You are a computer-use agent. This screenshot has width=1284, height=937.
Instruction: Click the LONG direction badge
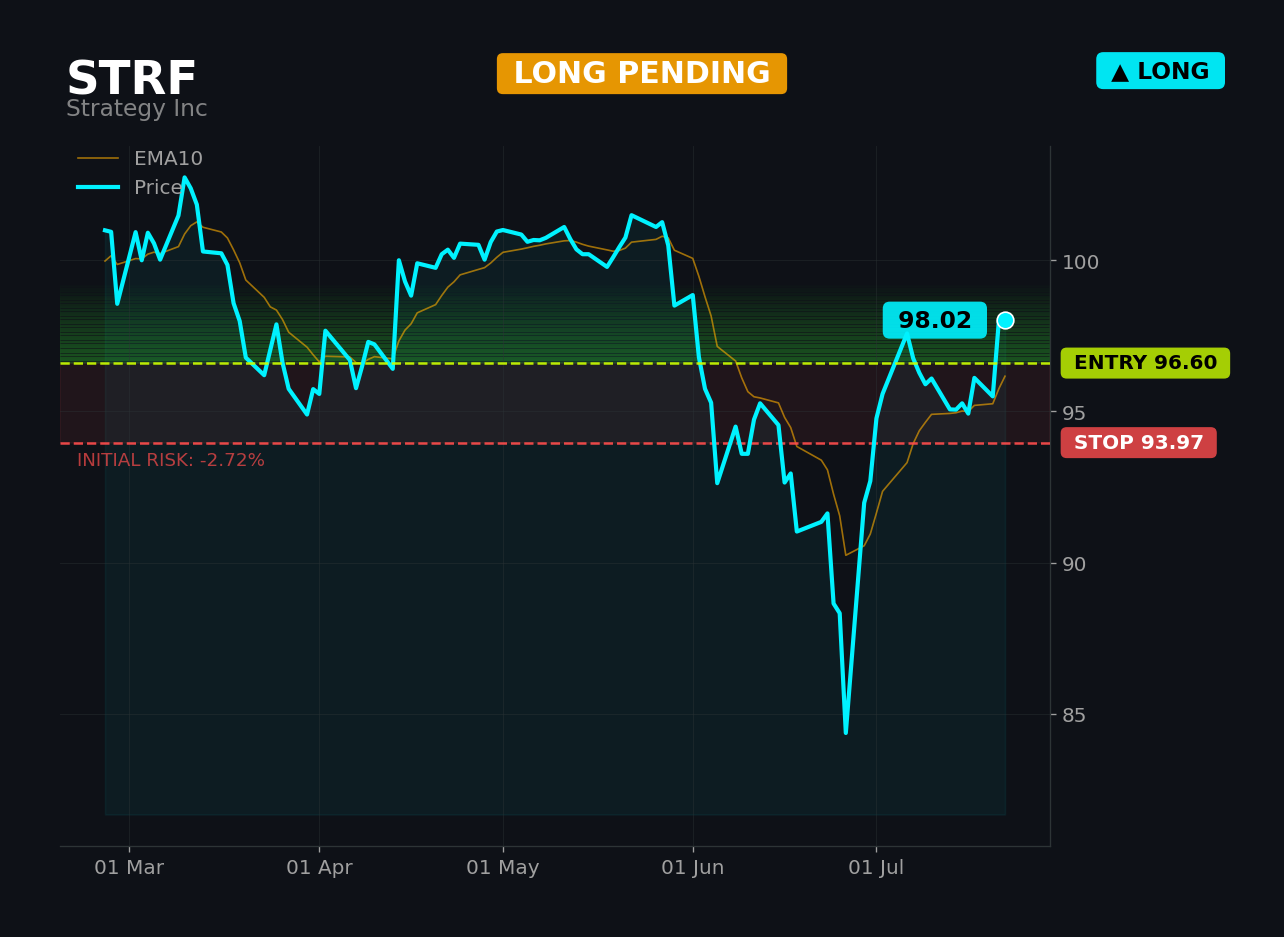pos(1160,71)
